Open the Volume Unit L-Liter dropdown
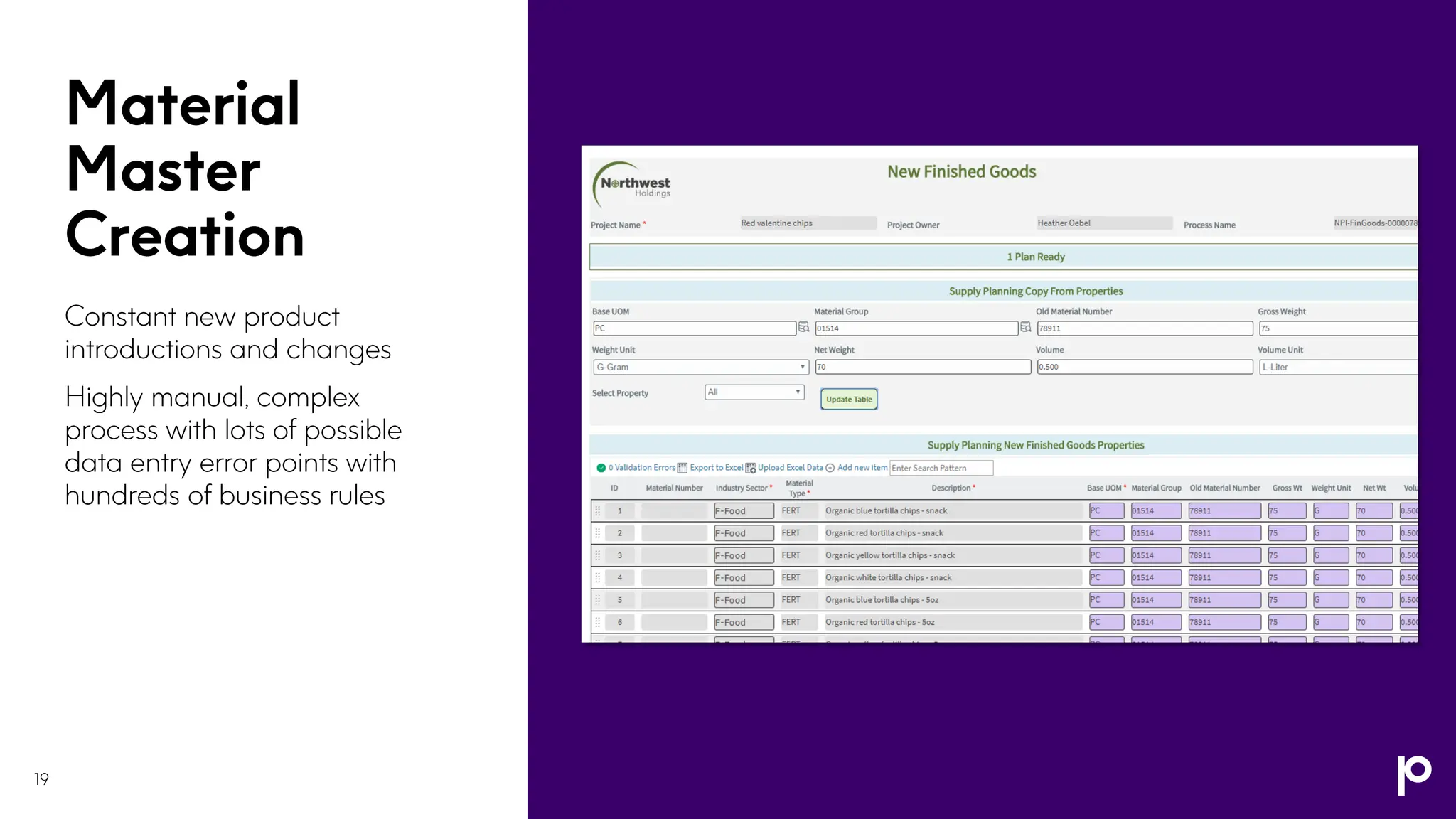 click(1337, 367)
